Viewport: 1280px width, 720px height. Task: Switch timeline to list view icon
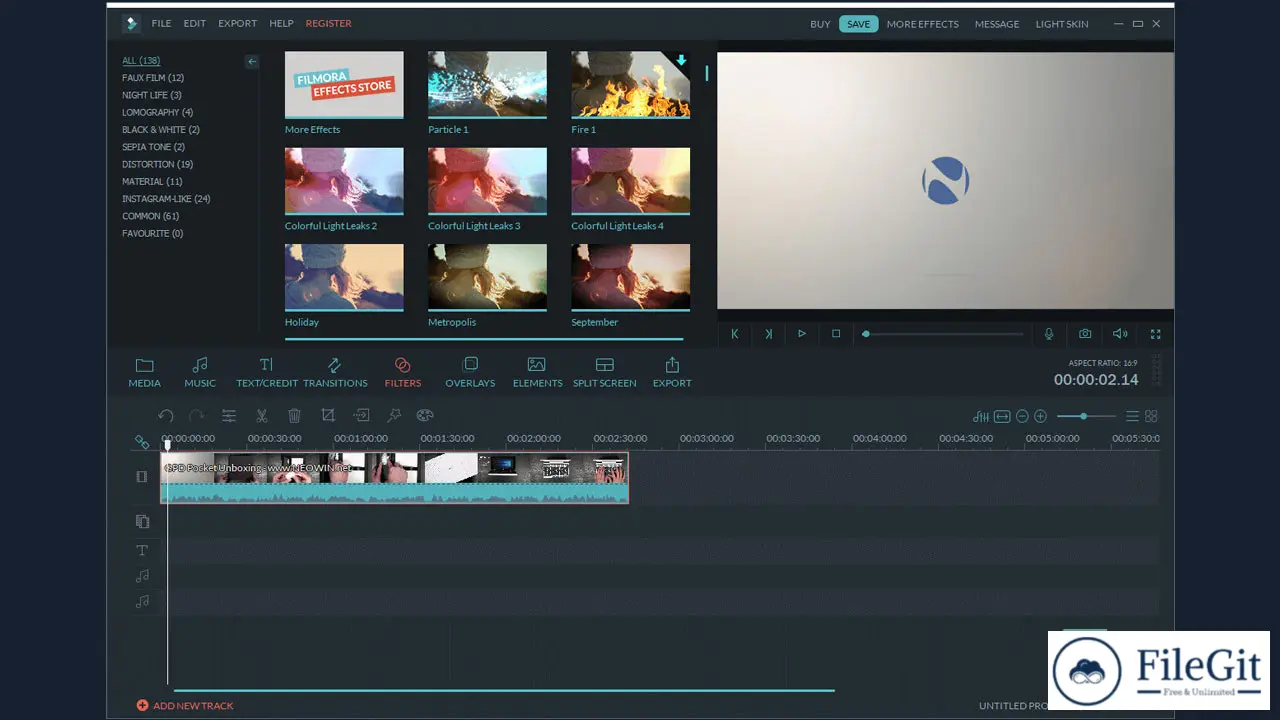pyautogui.click(x=1132, y=416)
